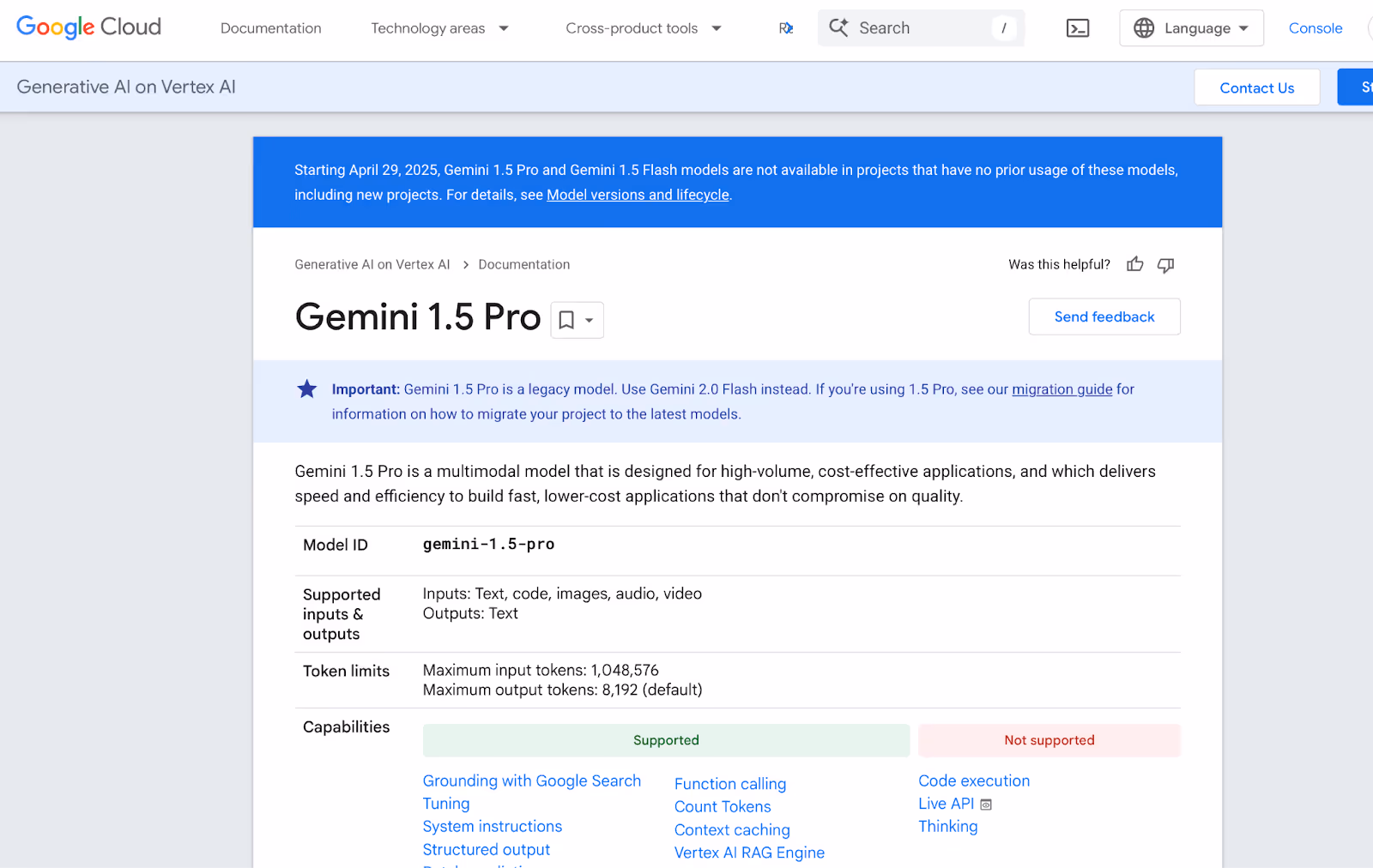Open the search magnifier icon
The width and height of the screenshot is (1373, 868).
tap(838, 27)
